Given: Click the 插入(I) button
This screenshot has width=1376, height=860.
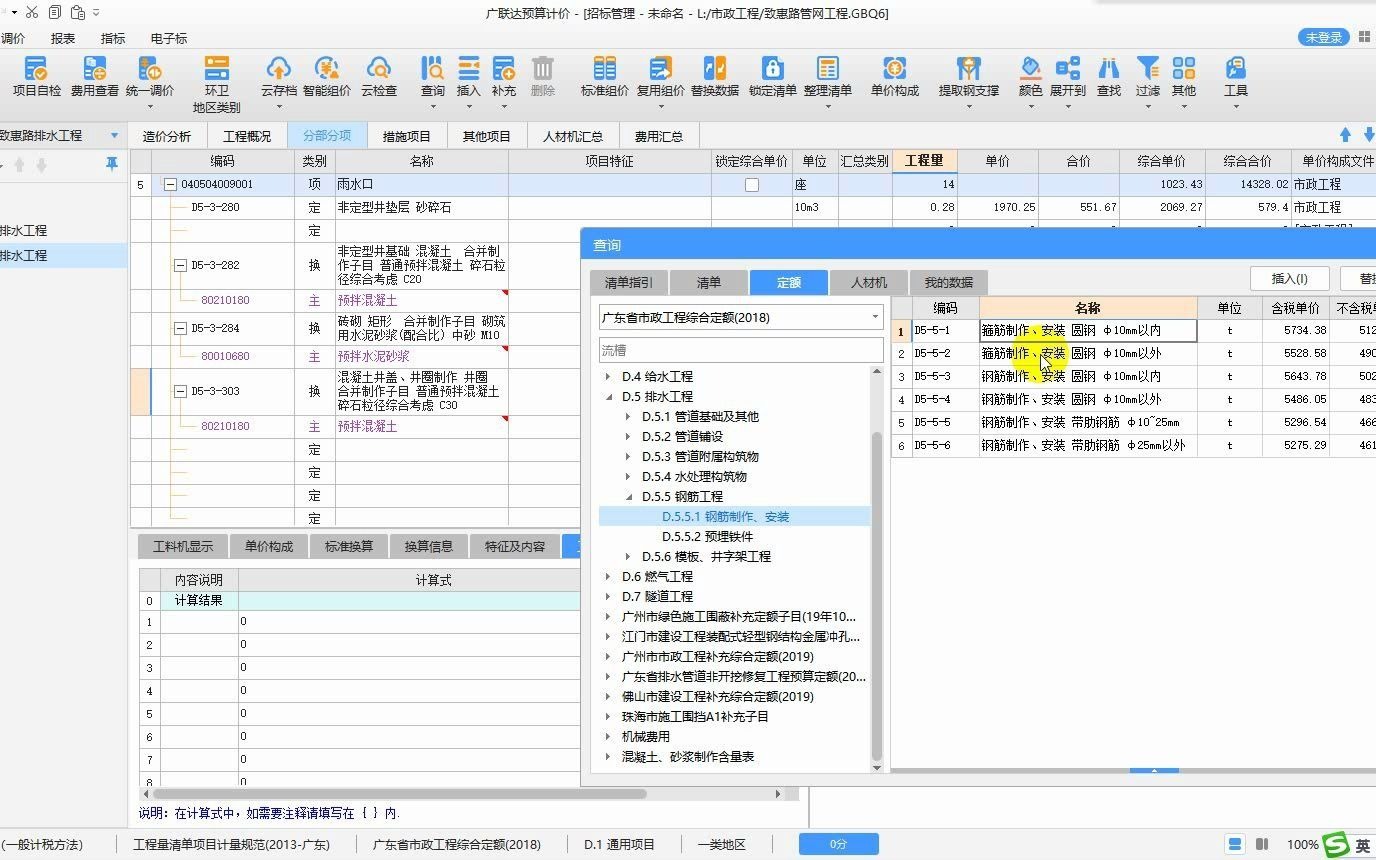Looking at the screenshot, I should click(1289, 279).
